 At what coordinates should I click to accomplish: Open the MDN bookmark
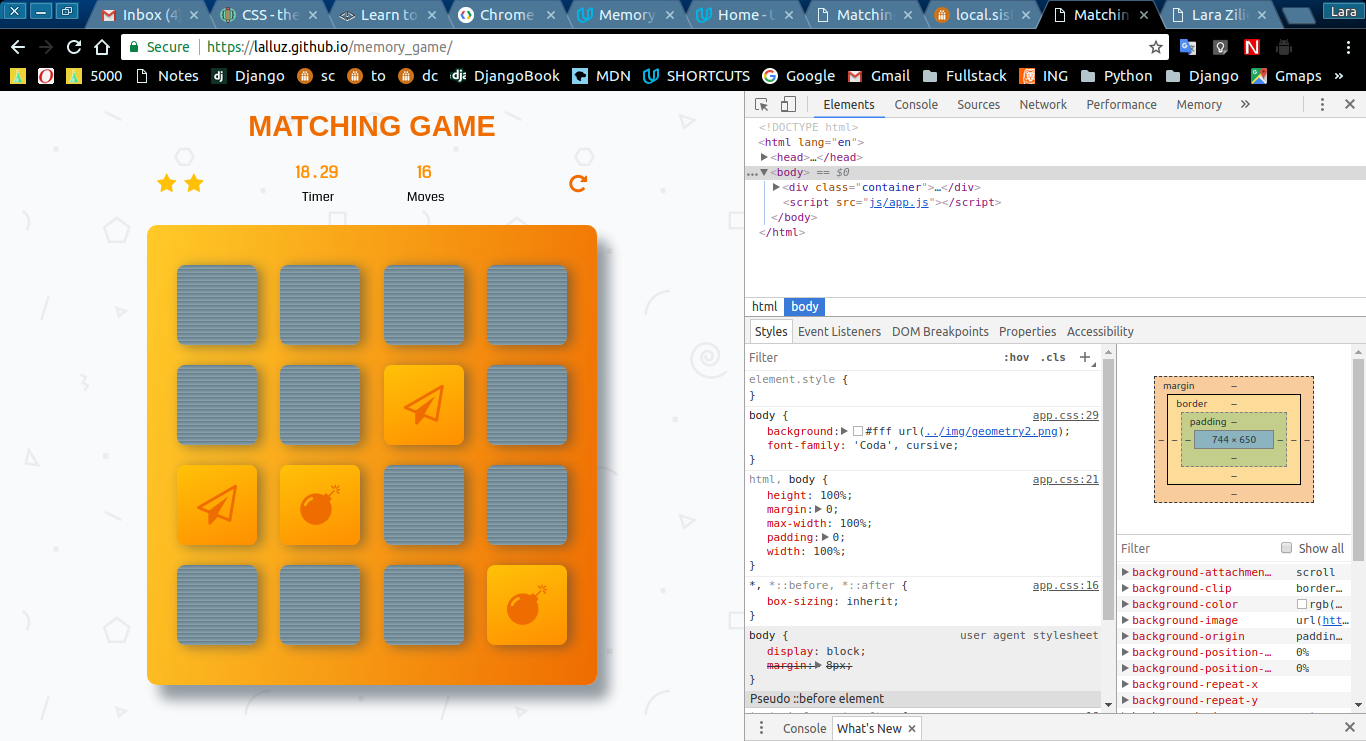point(601,76)
